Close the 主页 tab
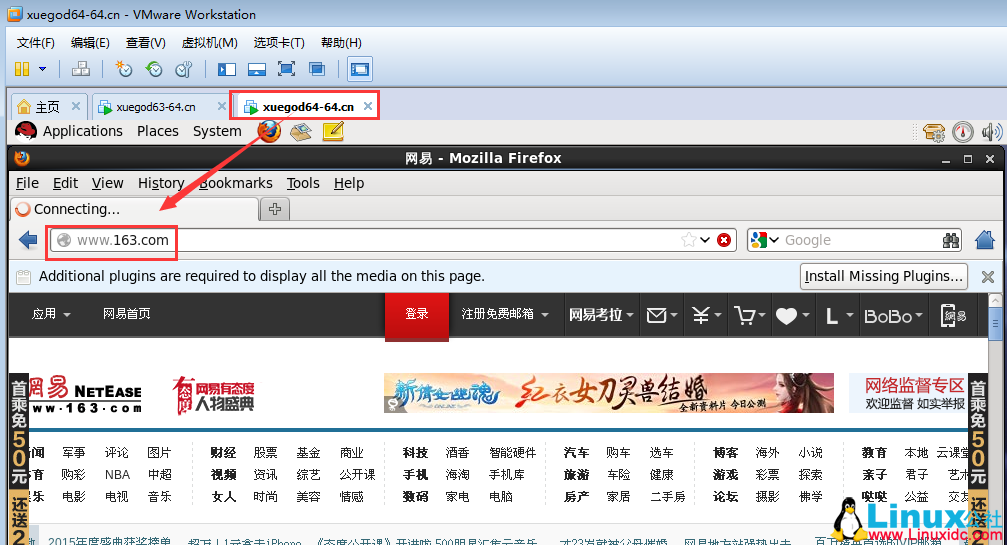Image resolution: width=1007 pixels, height=545 pixels. (76, 106)
